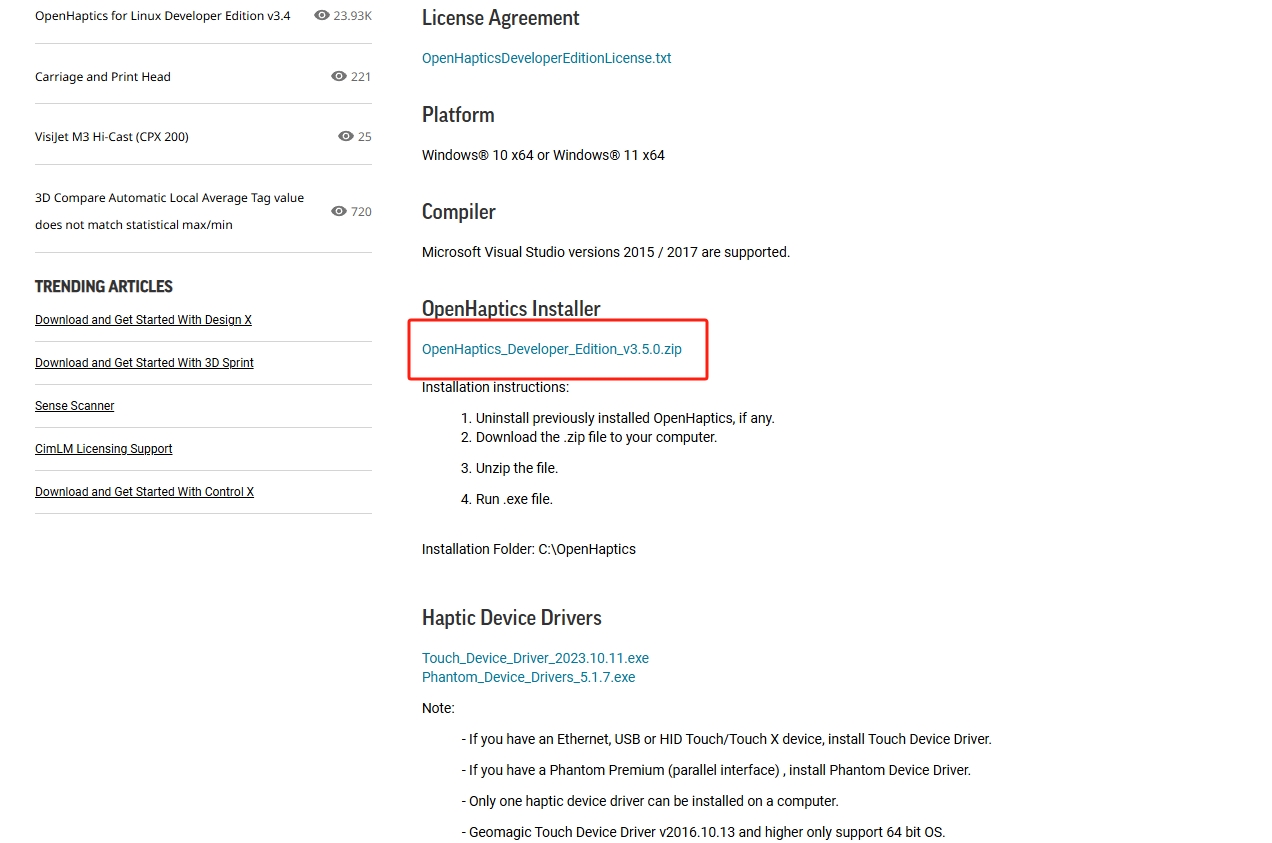Open OpenHaptics for Linux Developer Edition v3.4 article
The height and width of the screenshot is (843, 1272).
[x=163, y=16]
